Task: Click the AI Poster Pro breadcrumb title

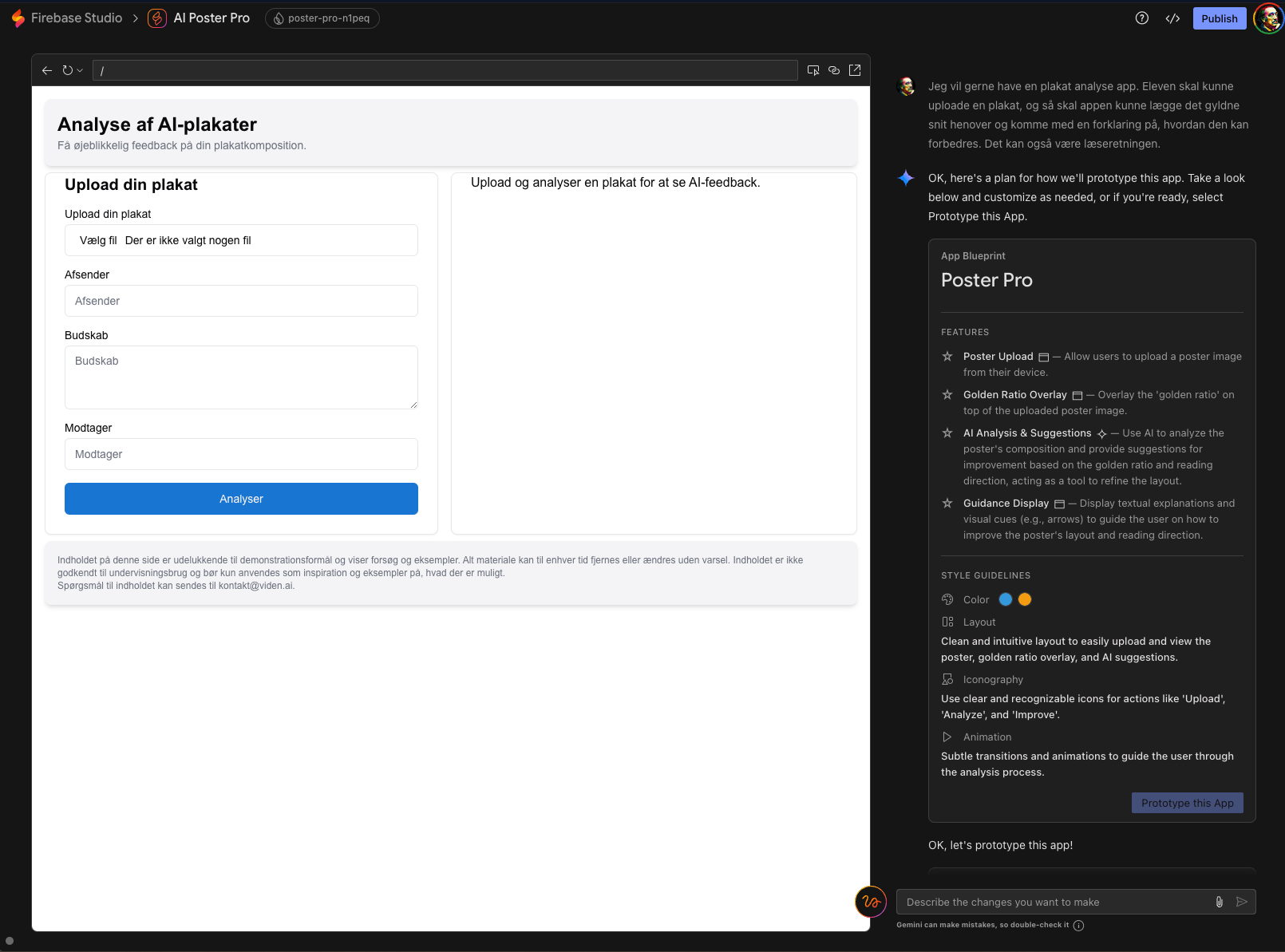Action: (x=212, y=18)
